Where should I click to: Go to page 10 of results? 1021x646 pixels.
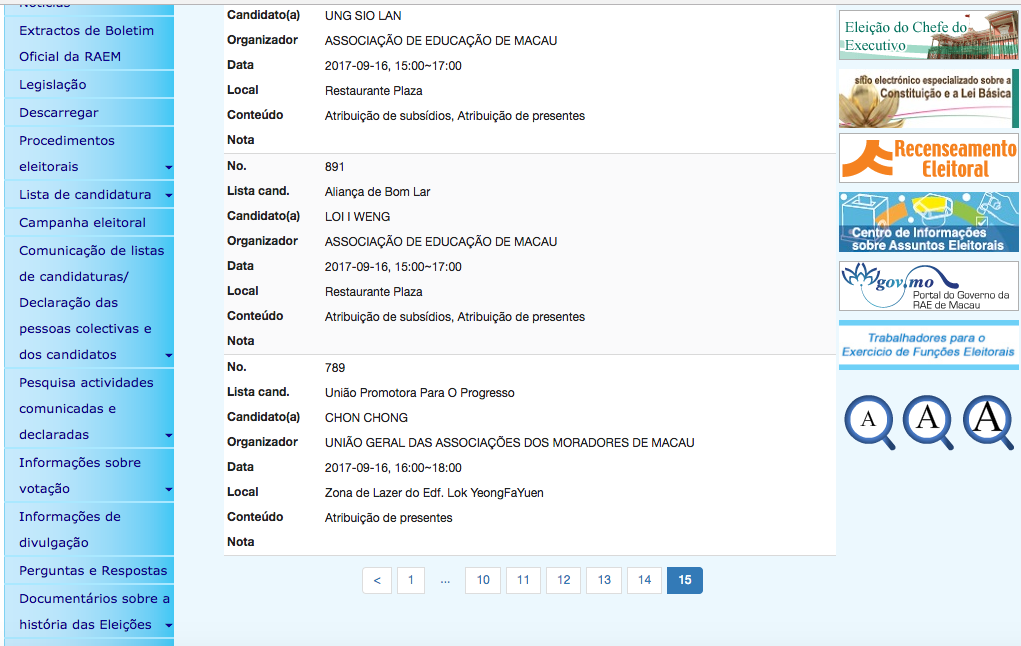tap(483, 581)
